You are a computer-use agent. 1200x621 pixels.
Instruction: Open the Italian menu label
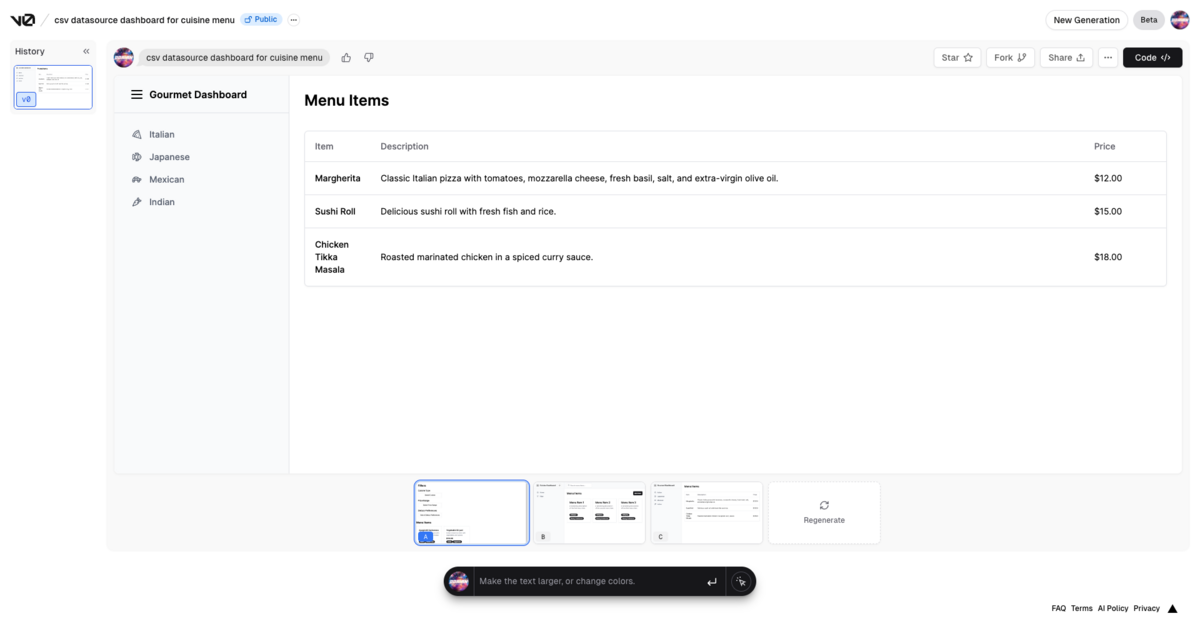[162, 134]
